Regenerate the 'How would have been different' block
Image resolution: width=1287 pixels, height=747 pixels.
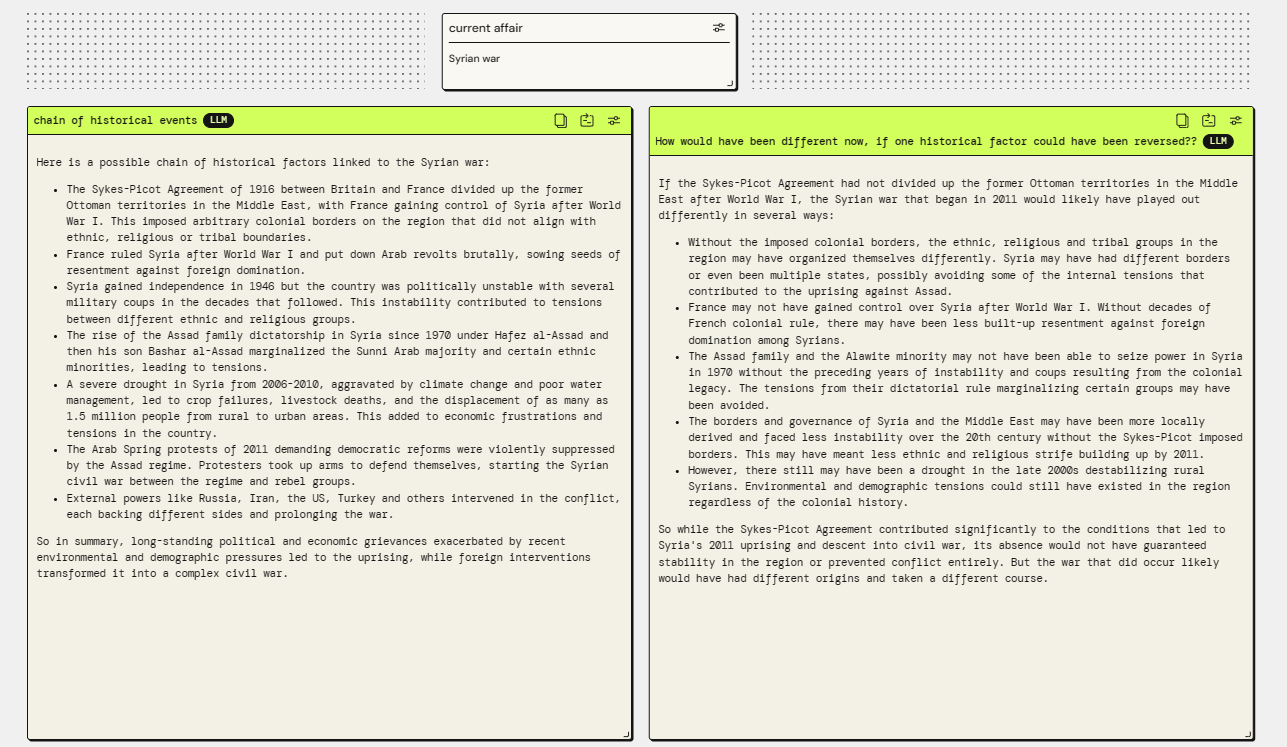click(1209, 120)
